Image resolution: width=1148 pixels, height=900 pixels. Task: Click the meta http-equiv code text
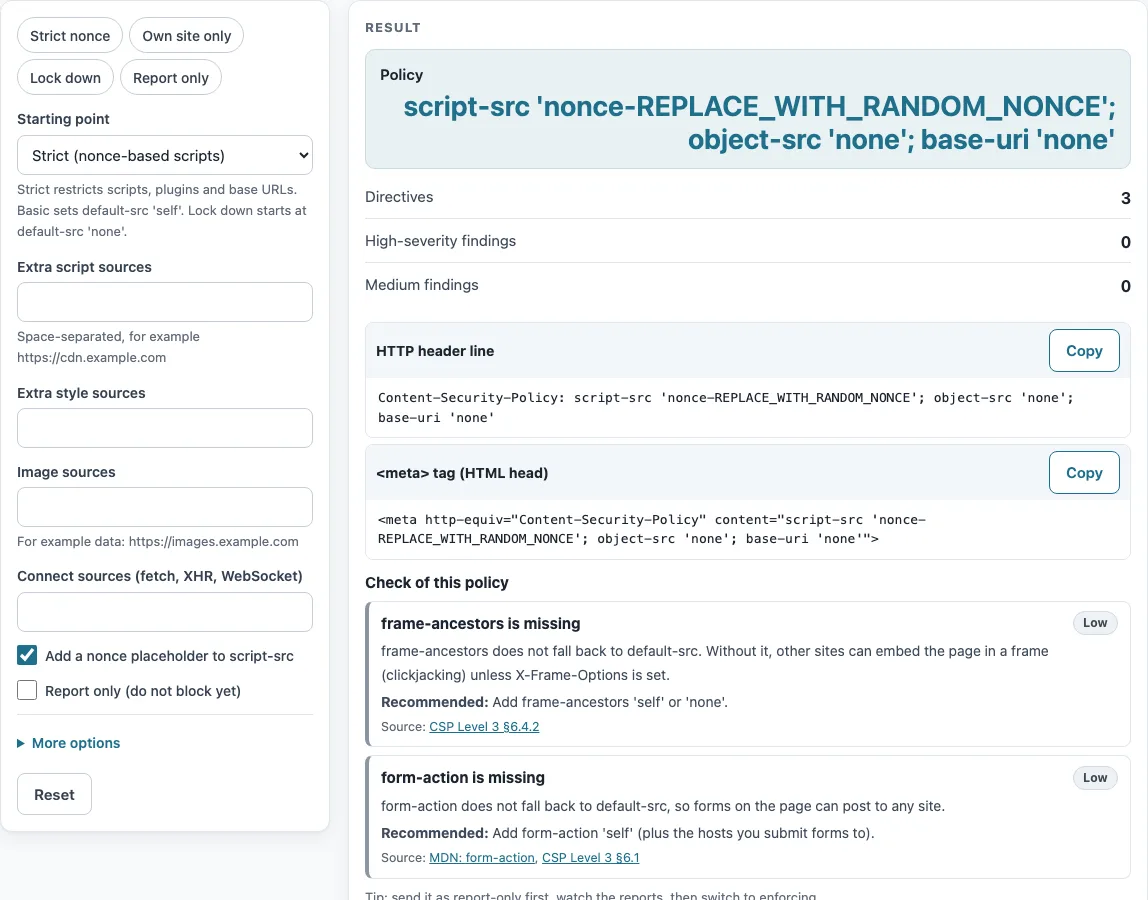coord(652,529)
